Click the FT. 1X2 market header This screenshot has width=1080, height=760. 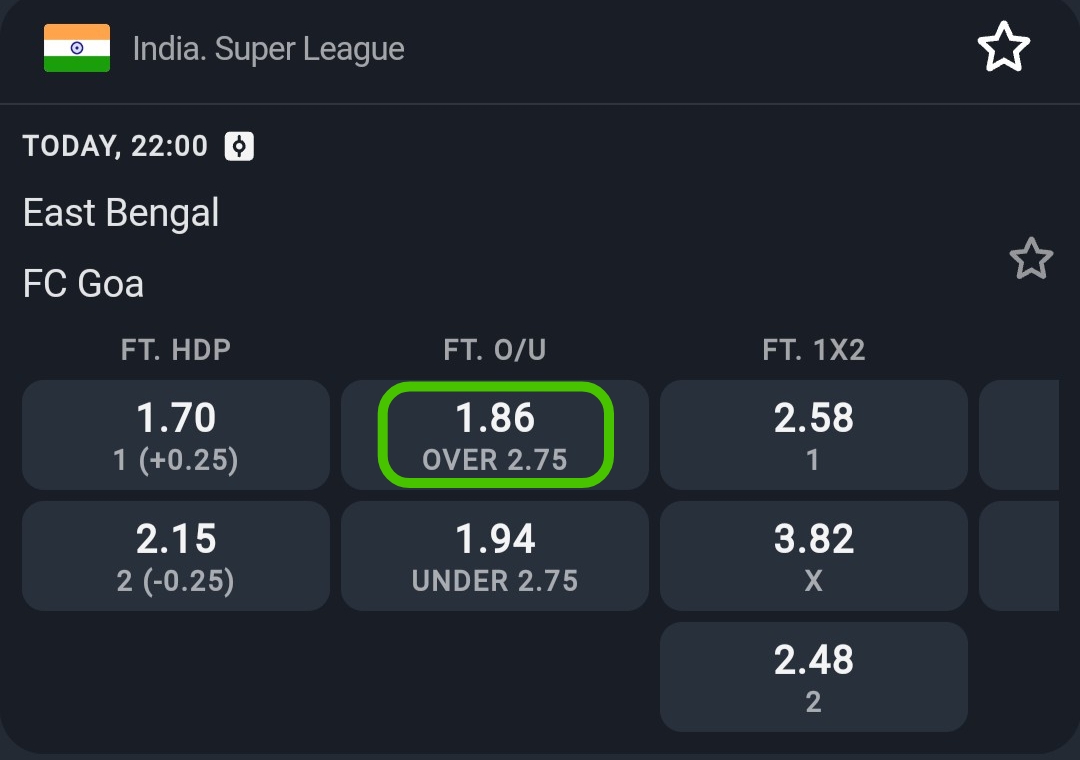814,349
